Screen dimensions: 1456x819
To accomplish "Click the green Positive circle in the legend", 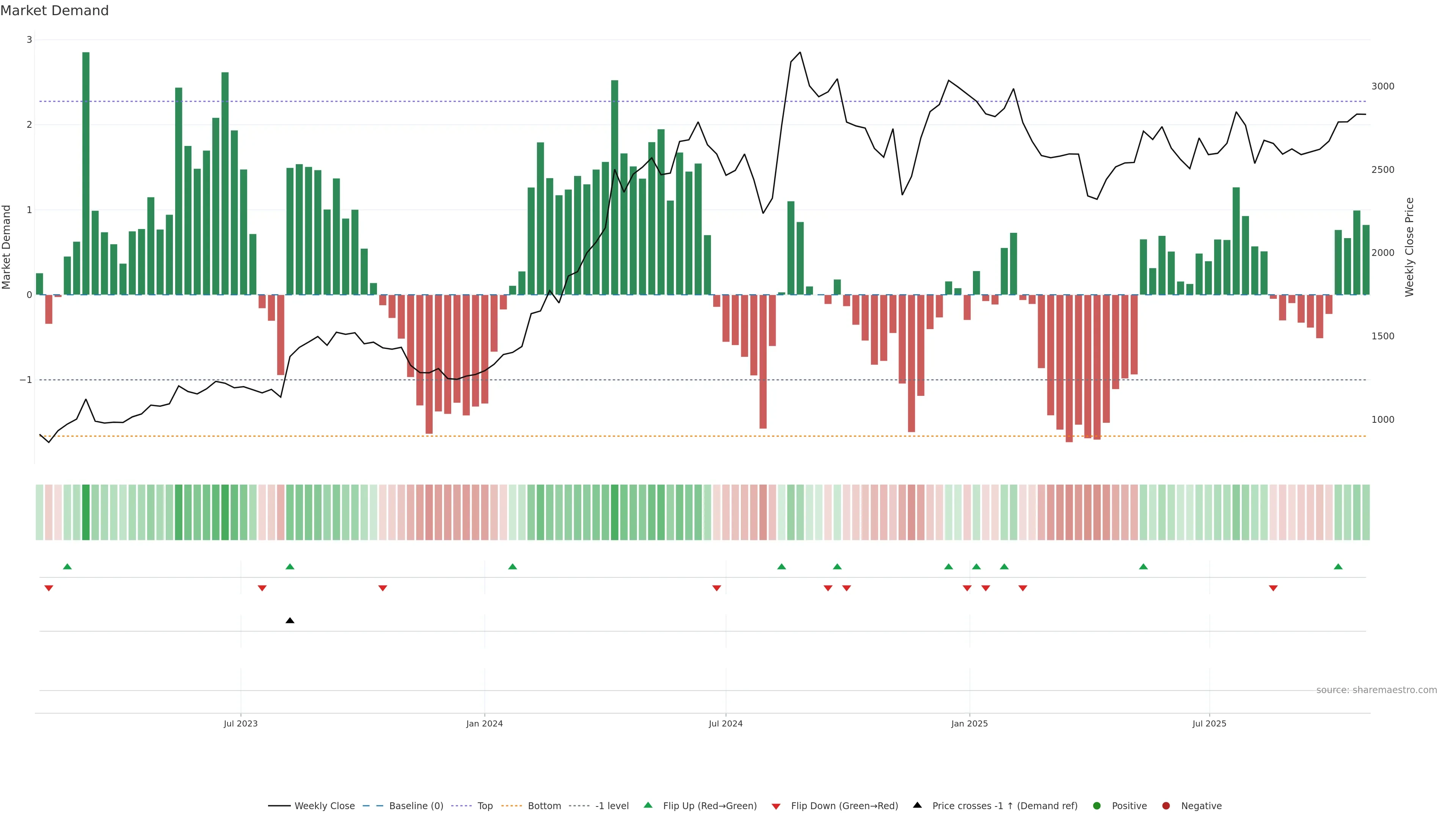I will (x=1097, y=806).
